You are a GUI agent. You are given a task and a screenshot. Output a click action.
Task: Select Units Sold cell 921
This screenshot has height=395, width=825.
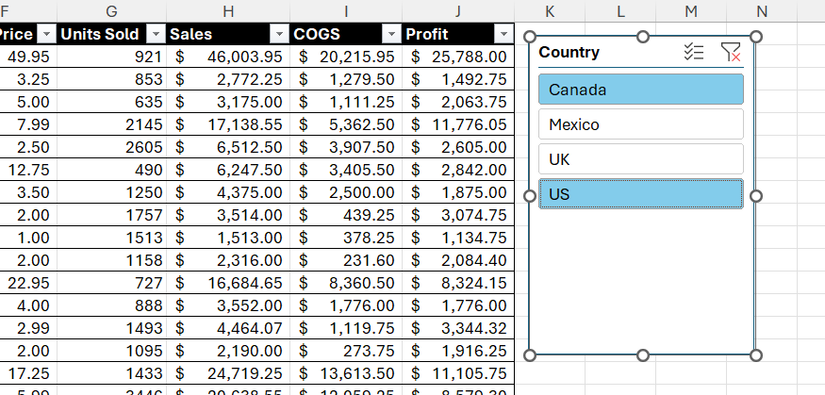112,57
